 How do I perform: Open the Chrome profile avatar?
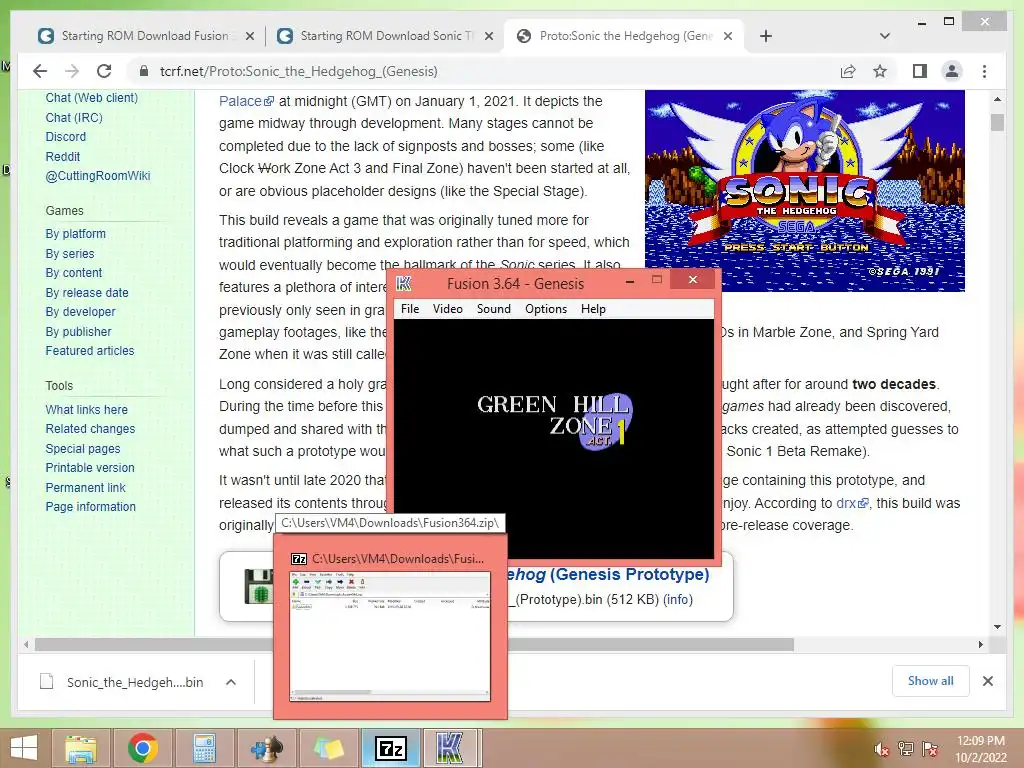(x=952, y=71)
